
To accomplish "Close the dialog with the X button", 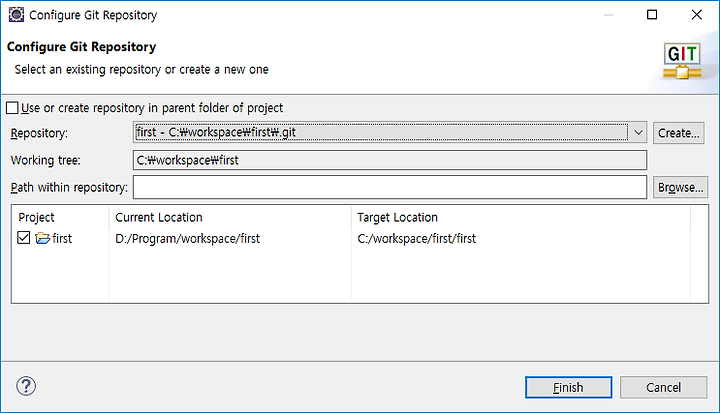I will pos(697,15).
